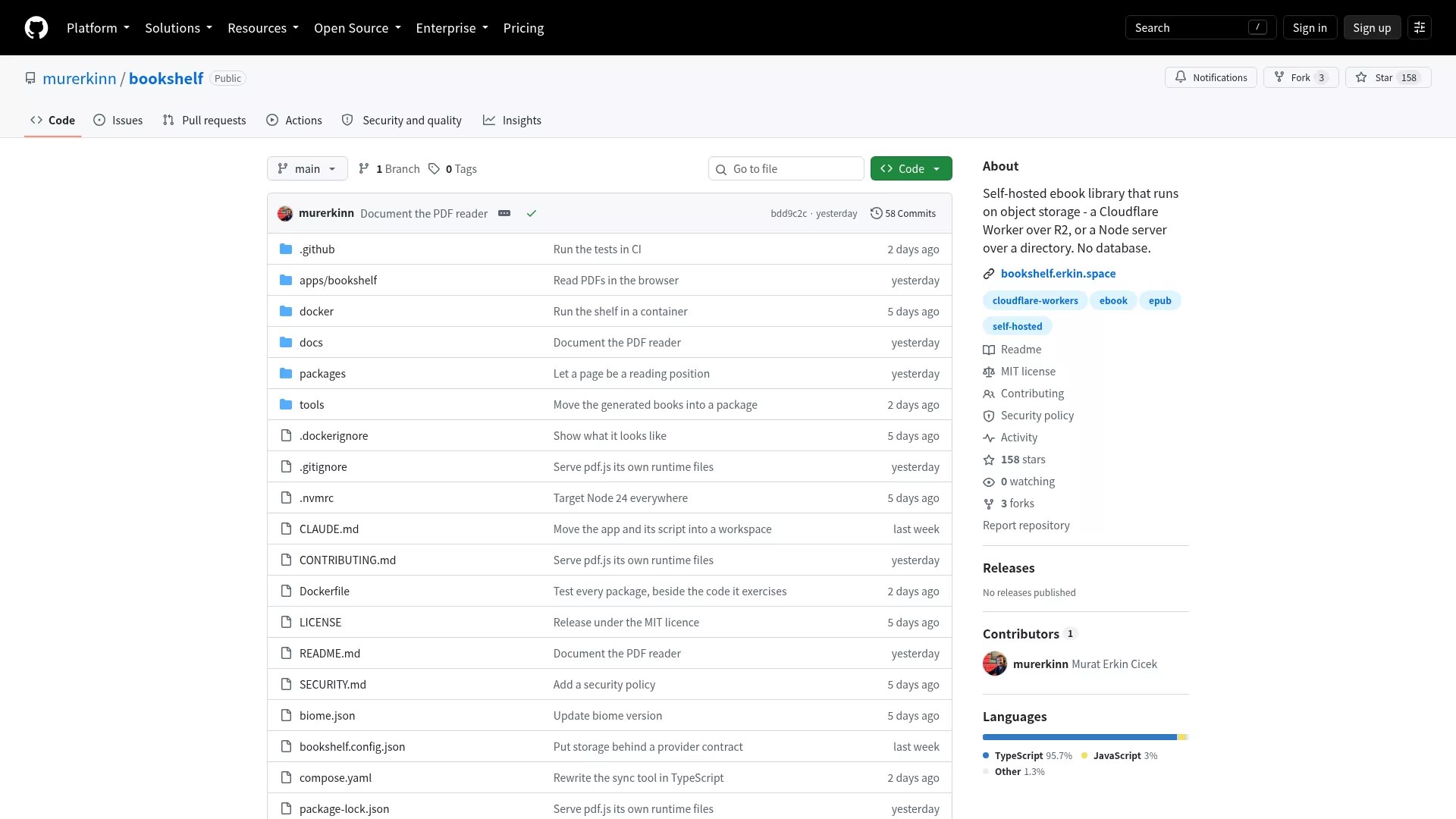Open the tools folder
This screenshot has width=1456, height=819.
click(312, 404)
